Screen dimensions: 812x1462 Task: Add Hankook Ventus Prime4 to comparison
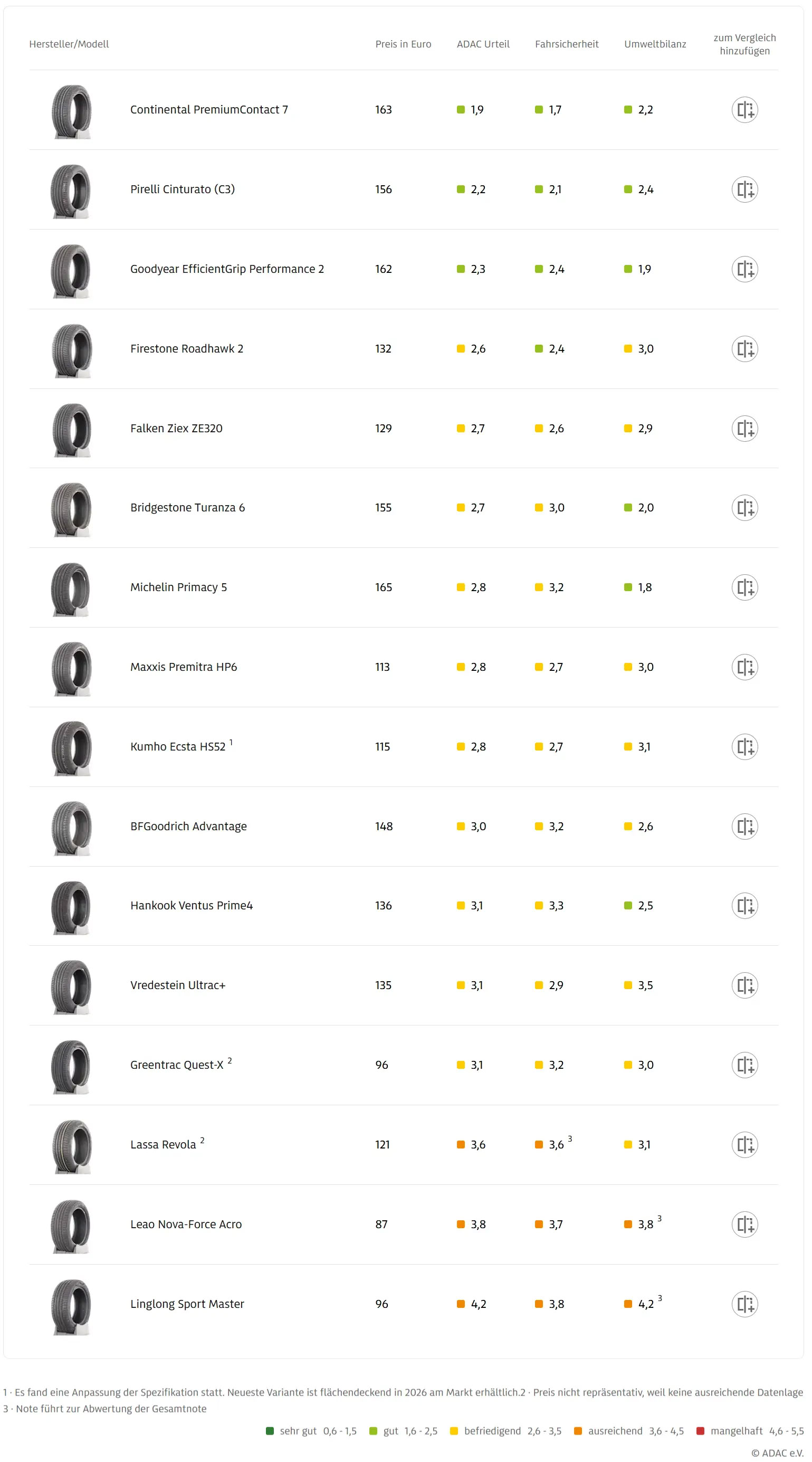[x=744, y=905]
